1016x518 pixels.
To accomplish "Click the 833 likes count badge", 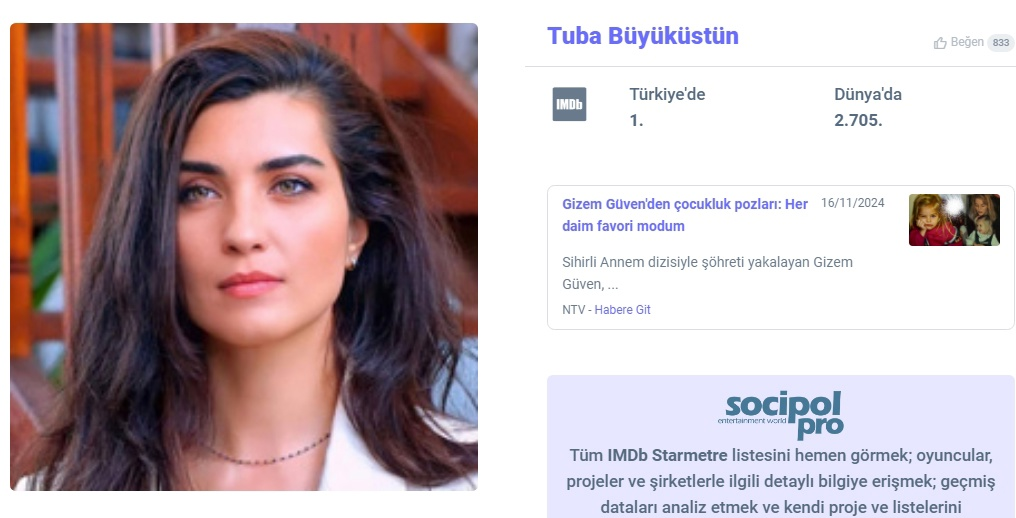I will coord(1000,43).
